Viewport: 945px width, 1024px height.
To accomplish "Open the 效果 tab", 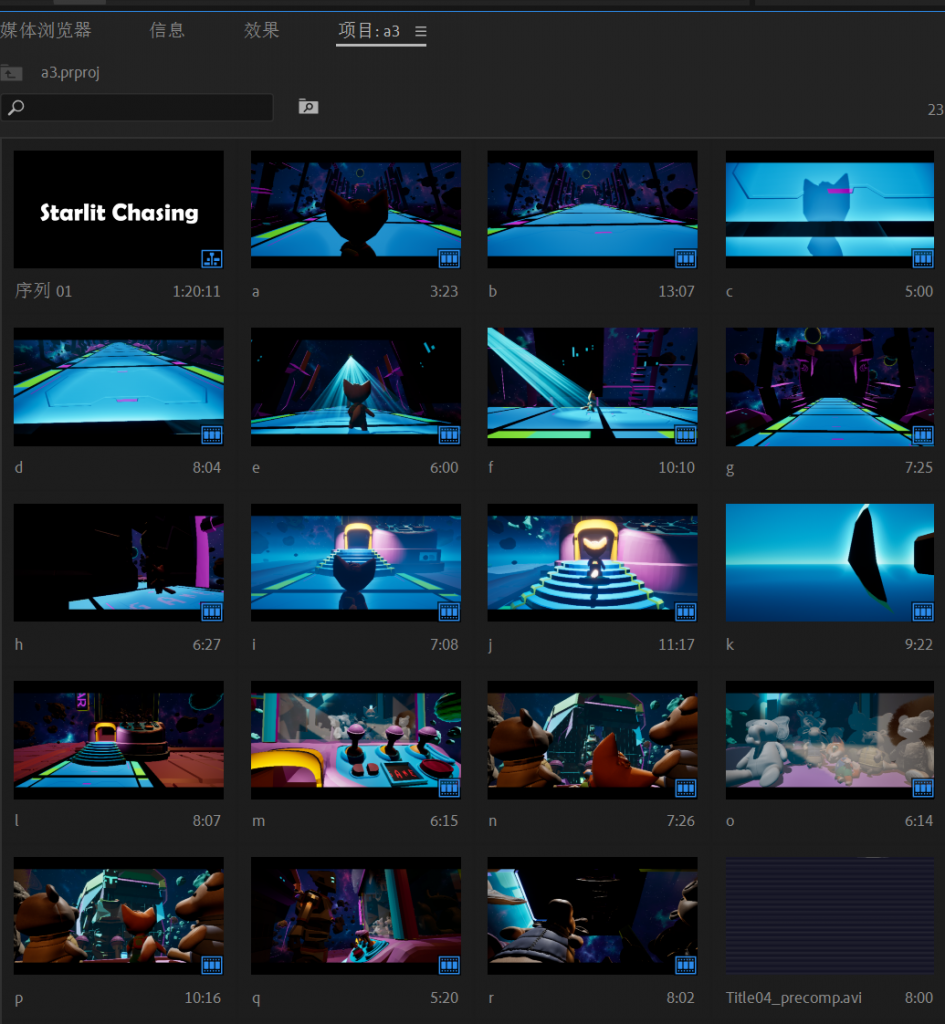I will 261,30.
